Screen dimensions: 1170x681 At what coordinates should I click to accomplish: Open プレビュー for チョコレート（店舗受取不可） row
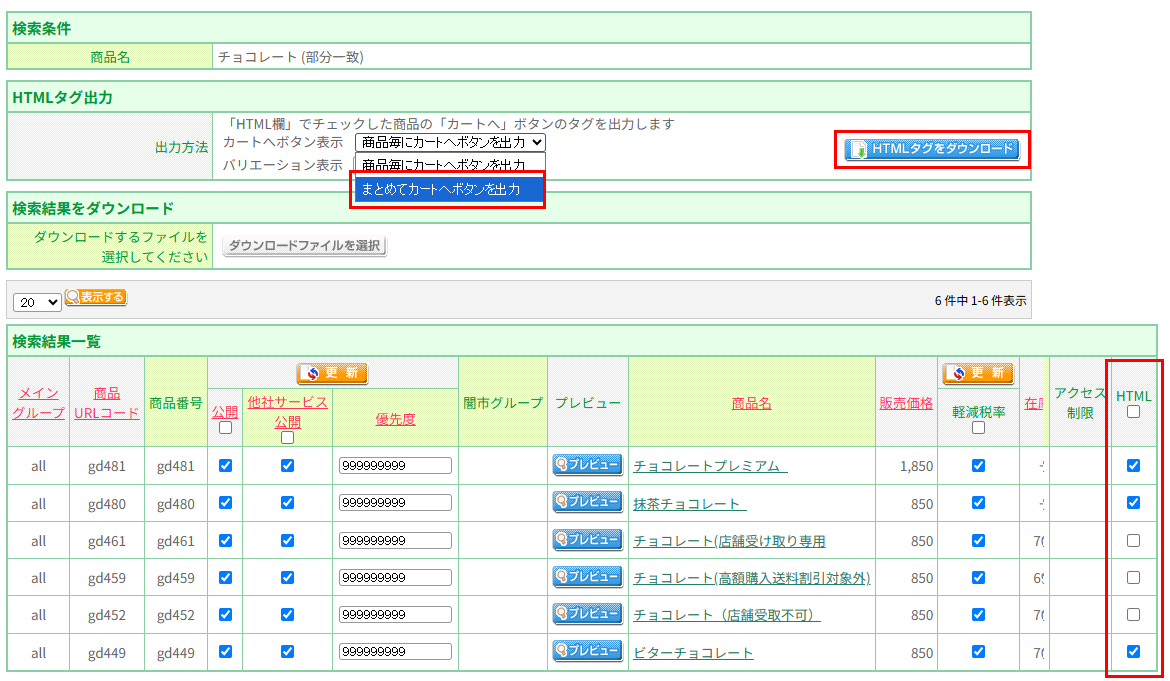585,614
